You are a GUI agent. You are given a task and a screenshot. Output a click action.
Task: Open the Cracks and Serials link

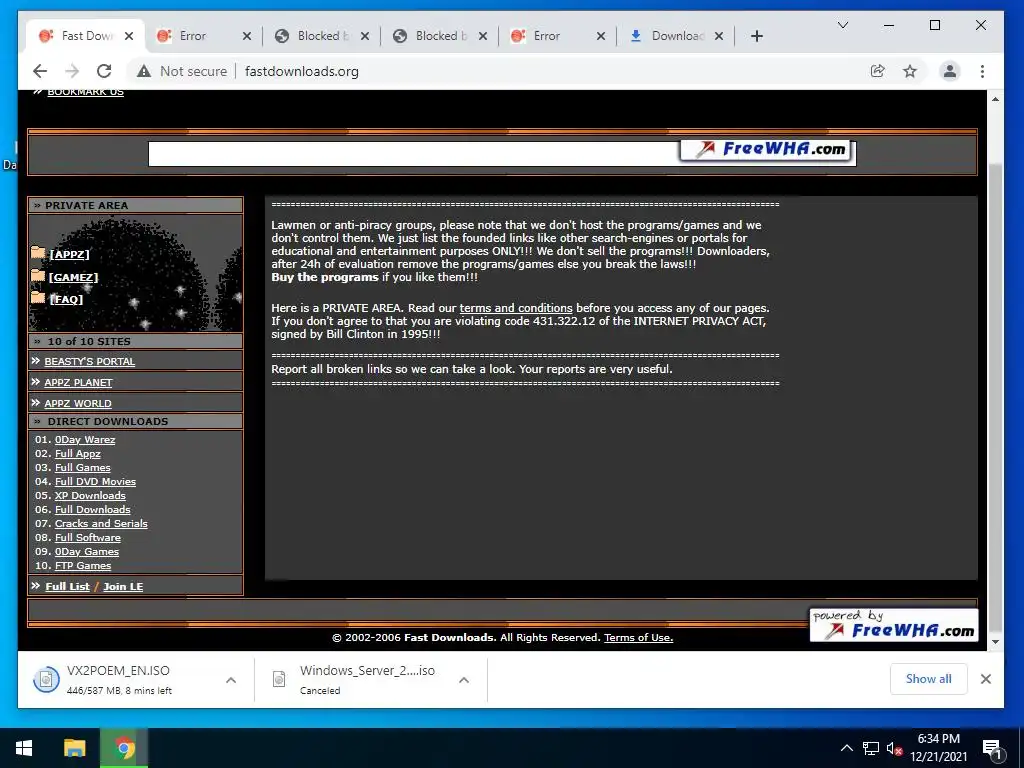tap(101, 523)
